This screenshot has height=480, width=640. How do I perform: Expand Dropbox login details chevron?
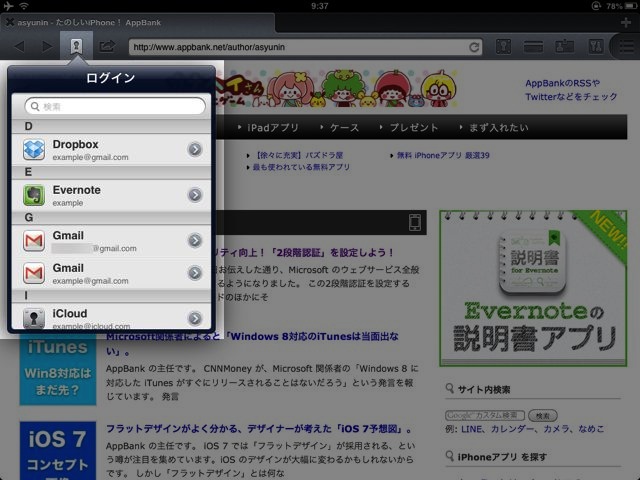tap(195, 149)
